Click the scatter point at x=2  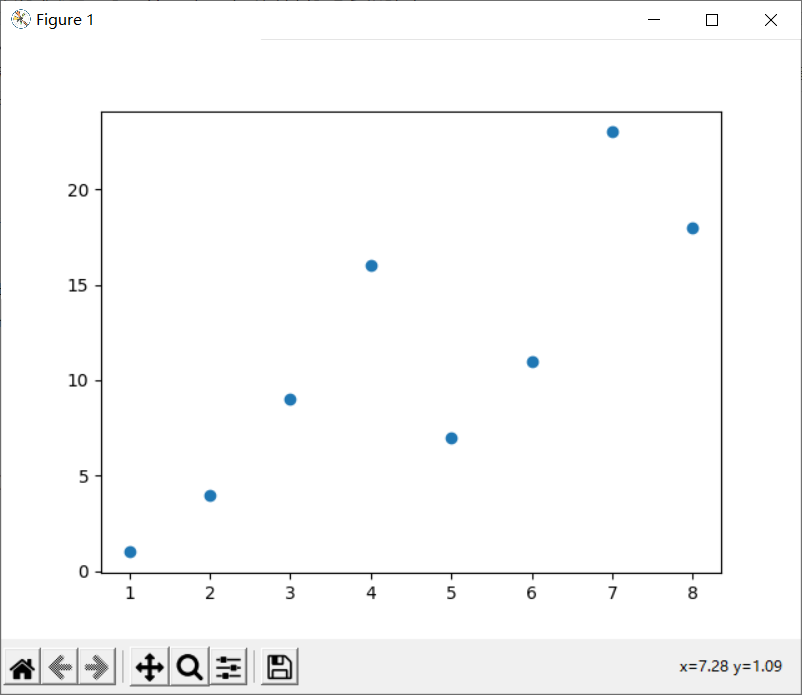tap(210, 496)
